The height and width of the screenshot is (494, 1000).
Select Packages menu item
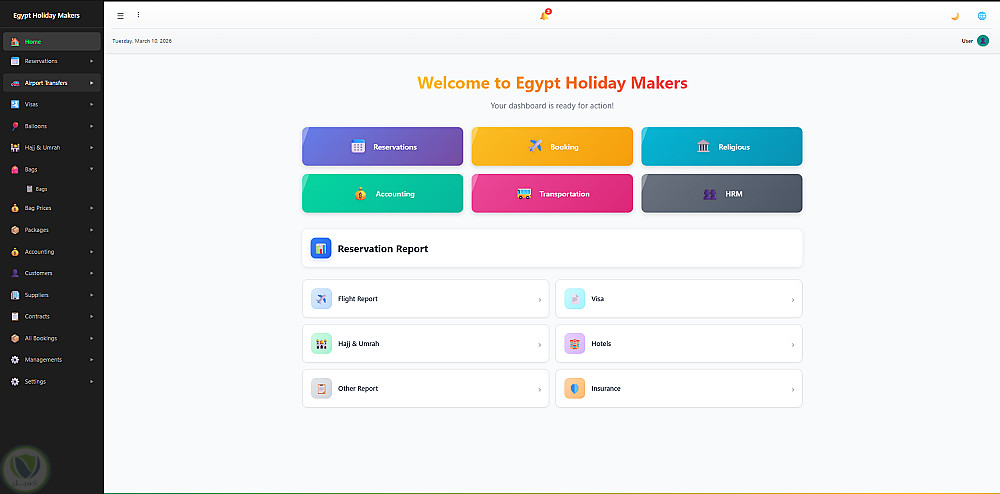click(x=52, y=229)
